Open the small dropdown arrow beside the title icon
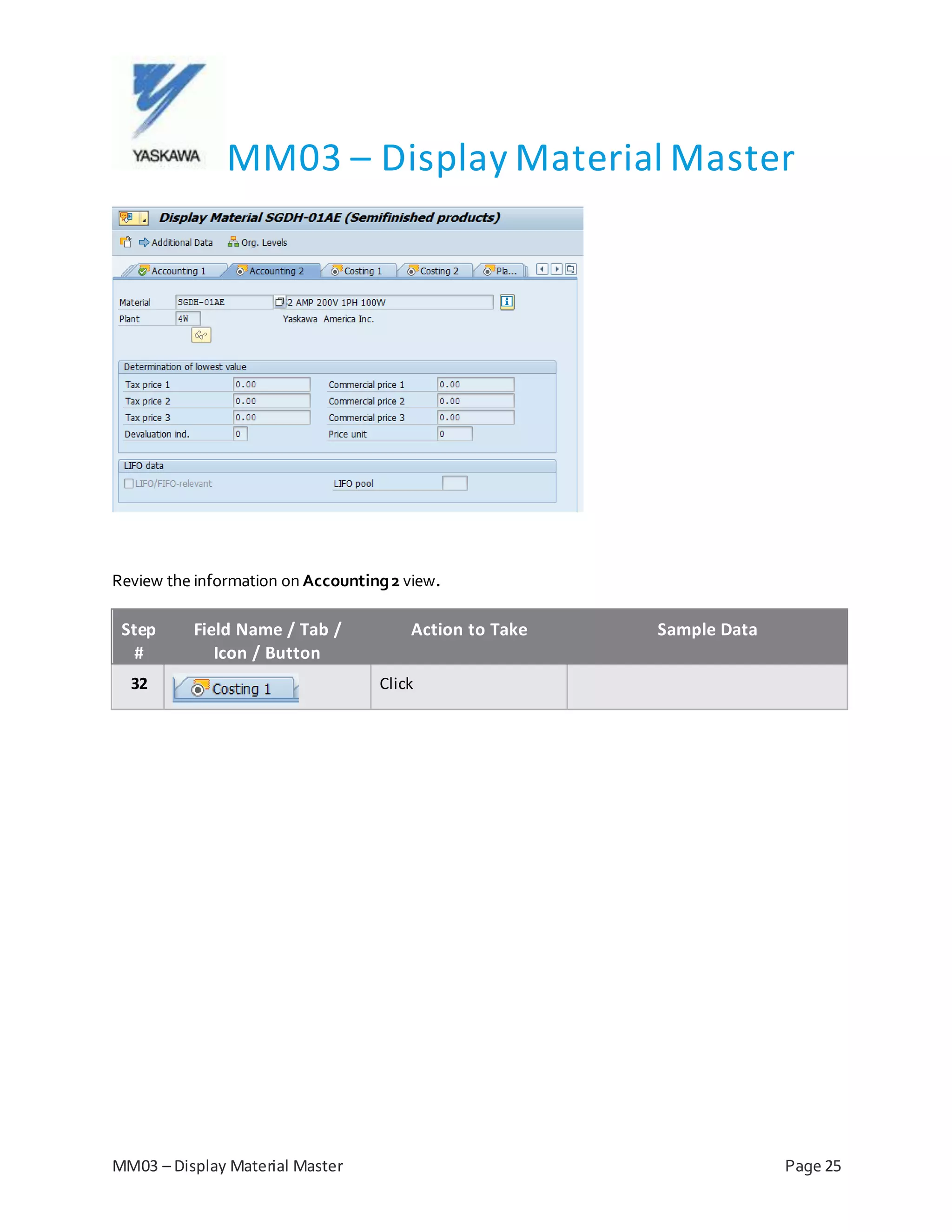 144,219
